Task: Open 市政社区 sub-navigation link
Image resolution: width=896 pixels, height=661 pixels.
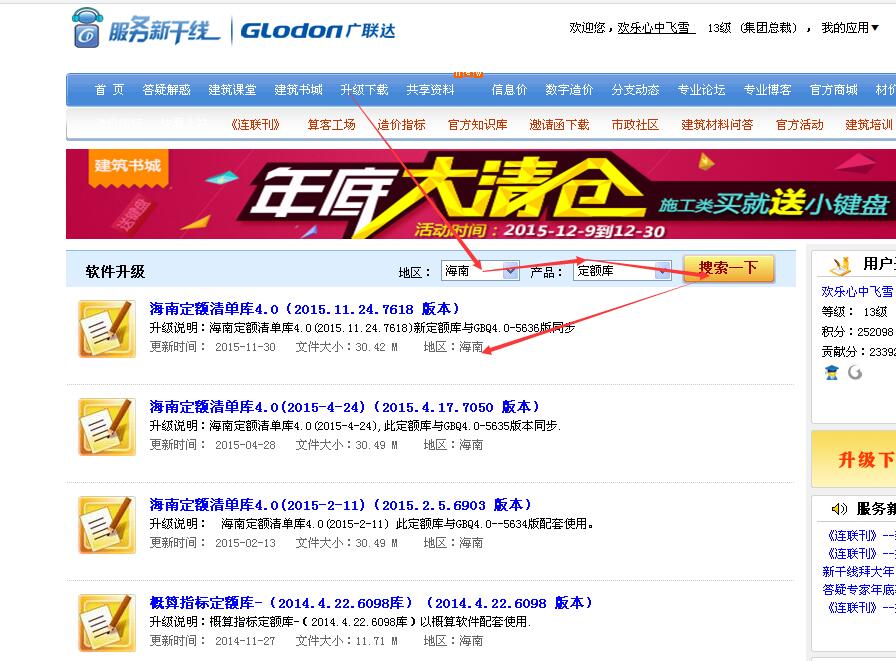Action: (x=635, y=125)
